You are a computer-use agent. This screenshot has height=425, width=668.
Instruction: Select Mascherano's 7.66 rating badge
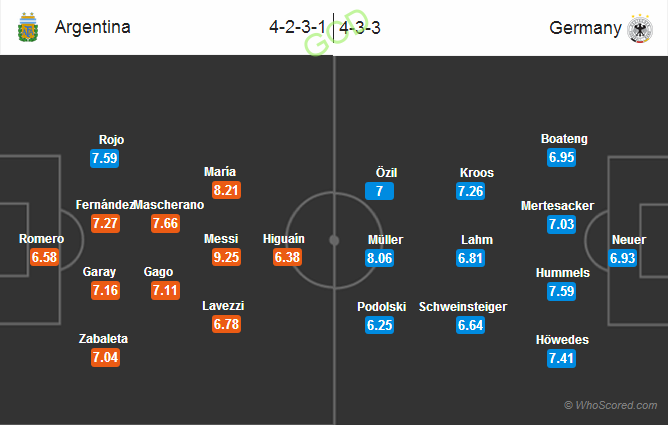[165, 224]
